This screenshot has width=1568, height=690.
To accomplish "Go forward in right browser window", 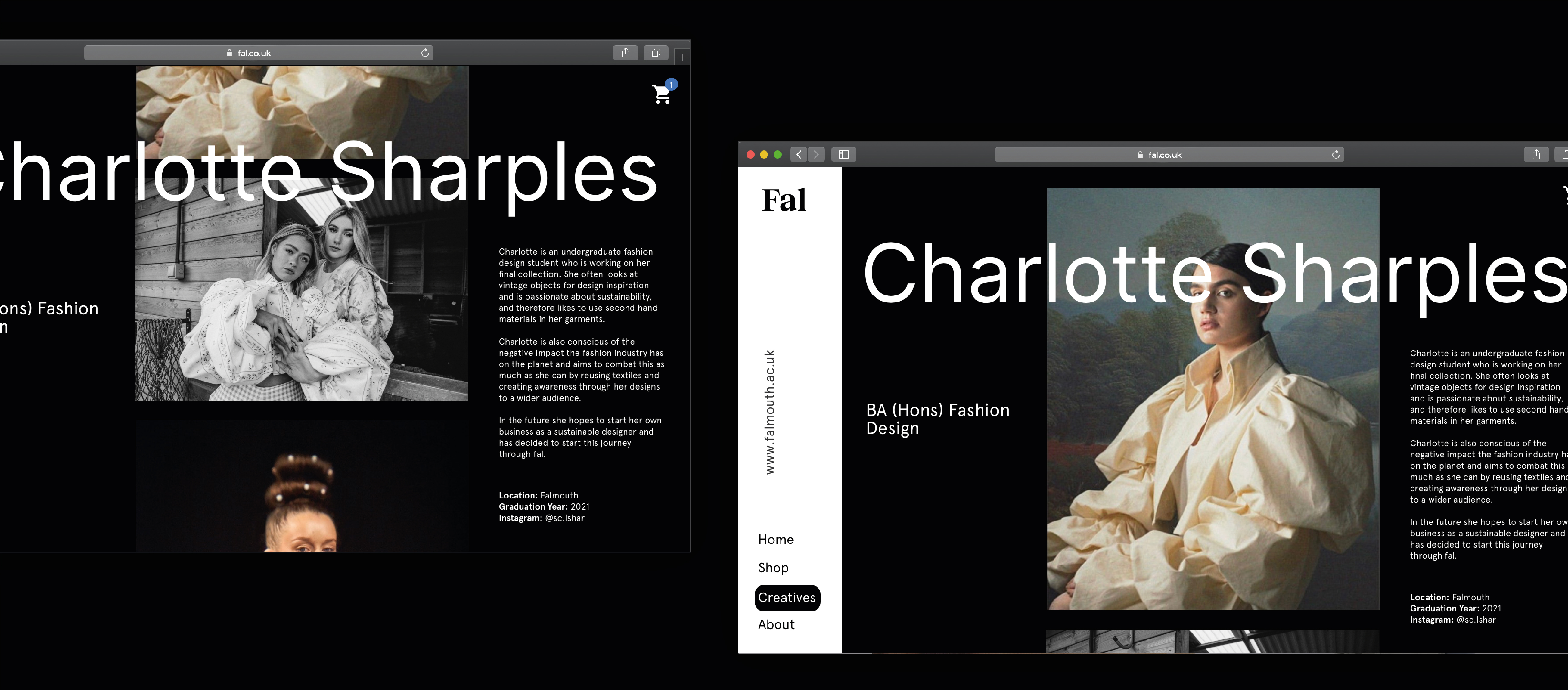I will tap(816, 155).
